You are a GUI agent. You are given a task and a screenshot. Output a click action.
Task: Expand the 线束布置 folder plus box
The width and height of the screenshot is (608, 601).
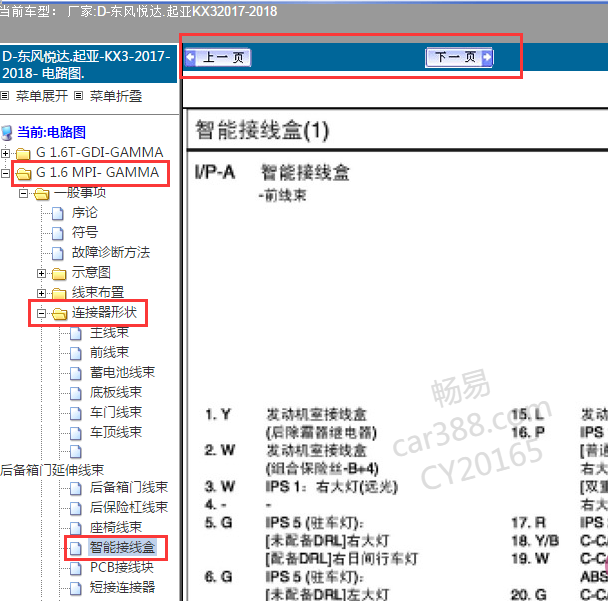(x=41, y=293)
